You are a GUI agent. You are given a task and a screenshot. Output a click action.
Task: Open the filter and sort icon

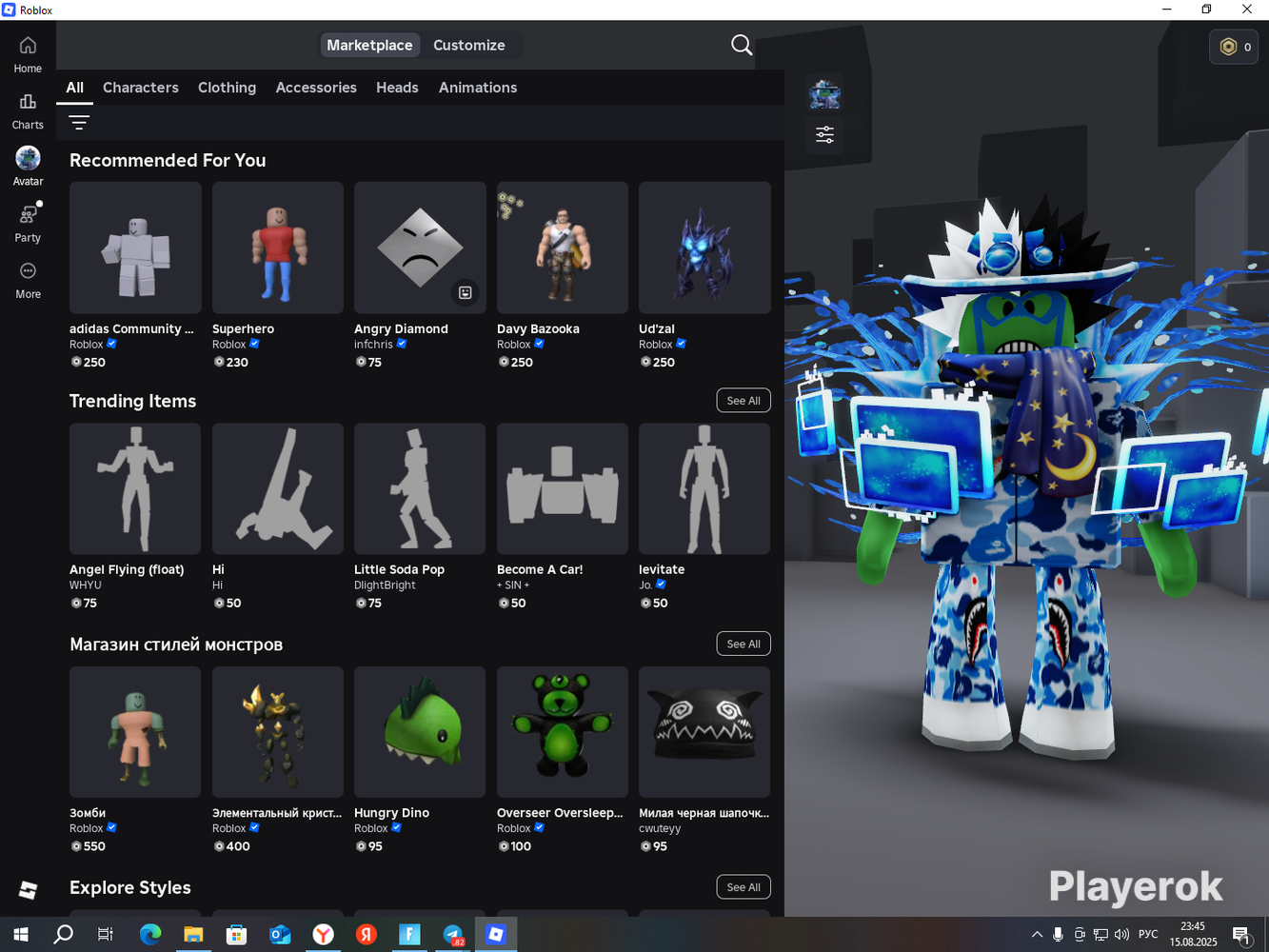(x=79, y=122)
